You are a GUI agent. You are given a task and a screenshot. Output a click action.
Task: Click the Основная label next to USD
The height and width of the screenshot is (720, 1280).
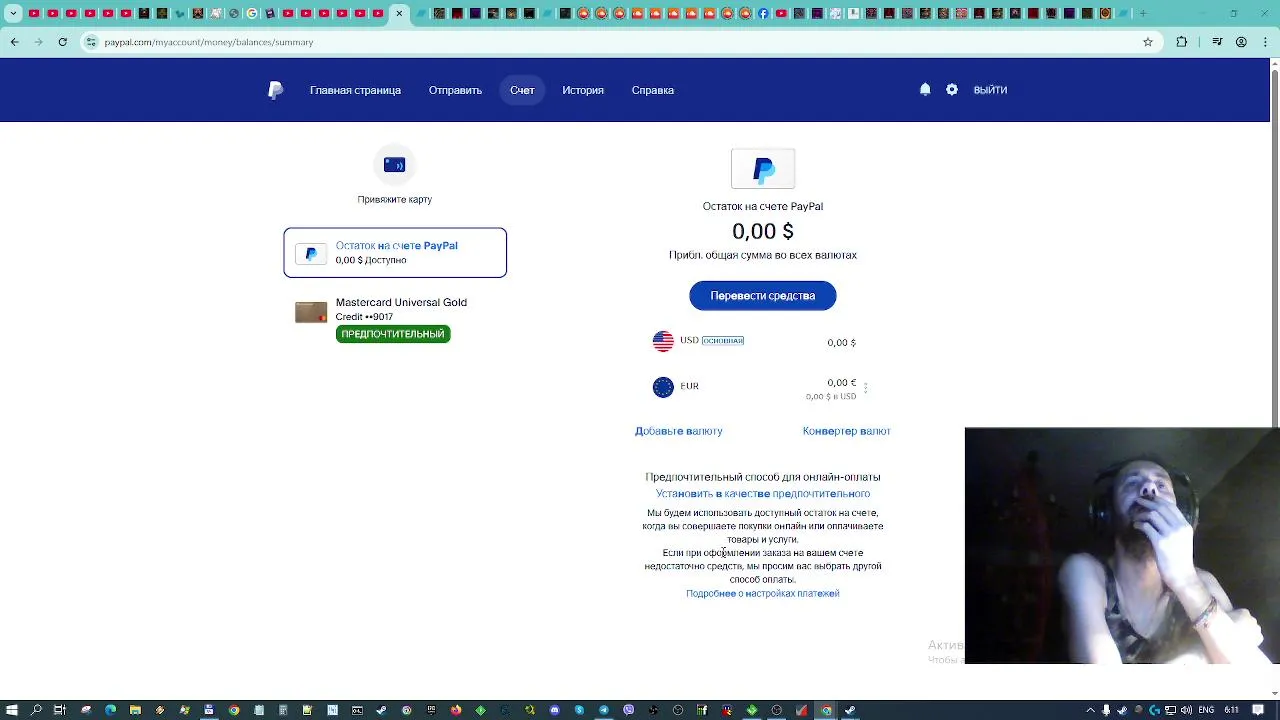tap(722, 341)
